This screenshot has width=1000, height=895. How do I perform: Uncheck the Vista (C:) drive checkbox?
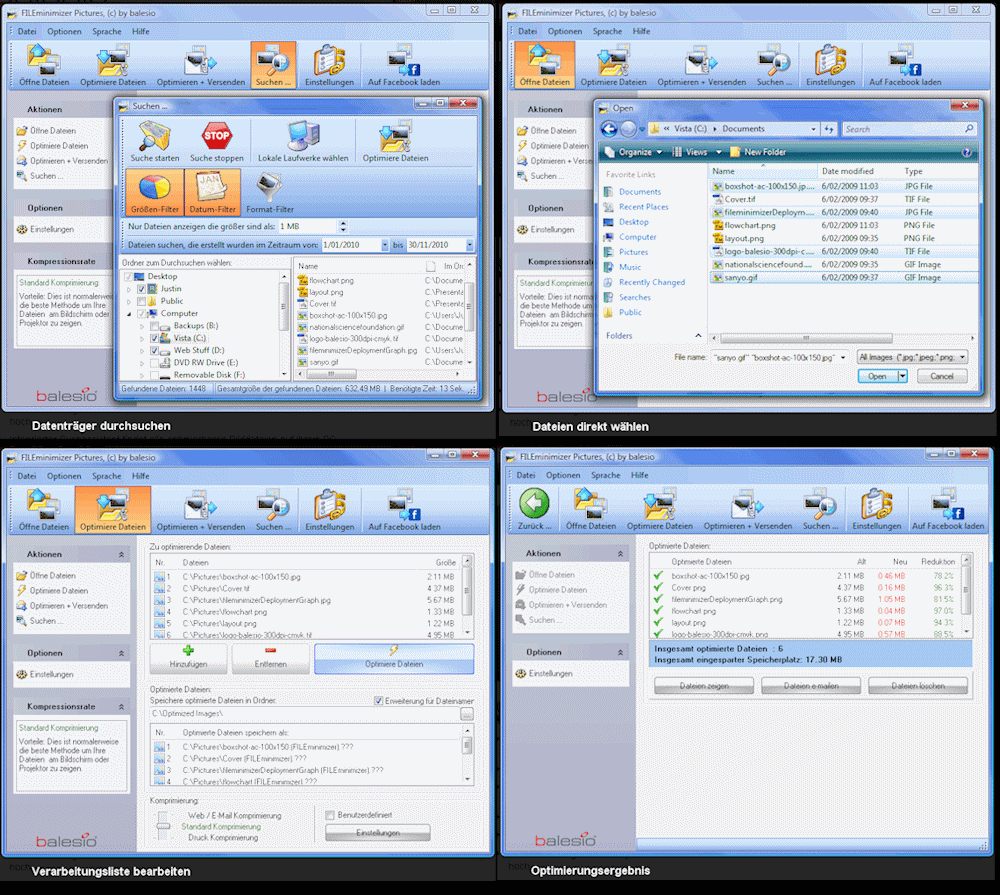pos(153,339)
